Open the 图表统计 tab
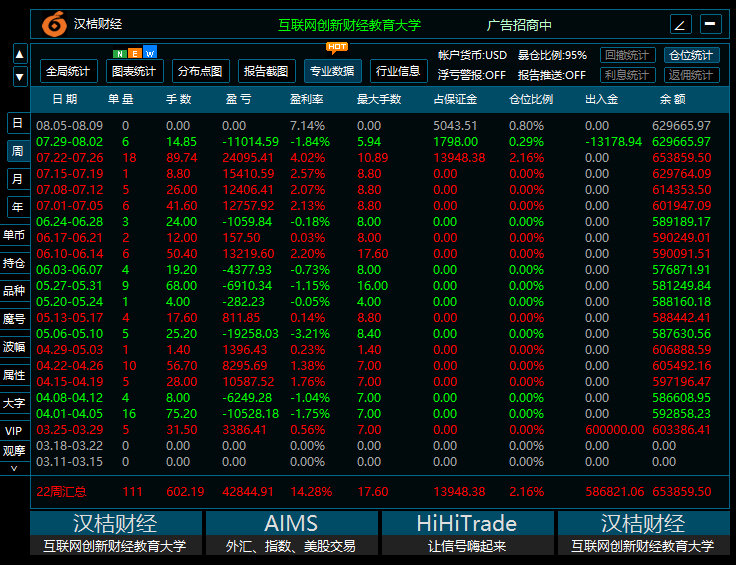 tap(134, 71)
